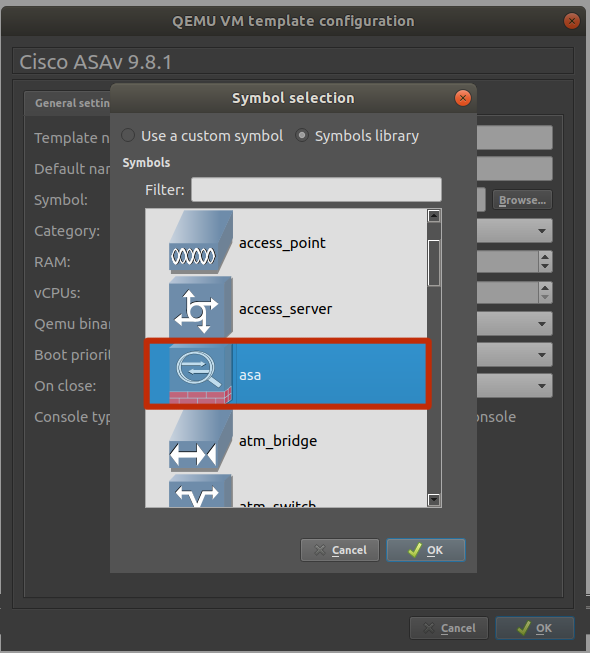Select the access_server symbol icon

tap(201, 307)
